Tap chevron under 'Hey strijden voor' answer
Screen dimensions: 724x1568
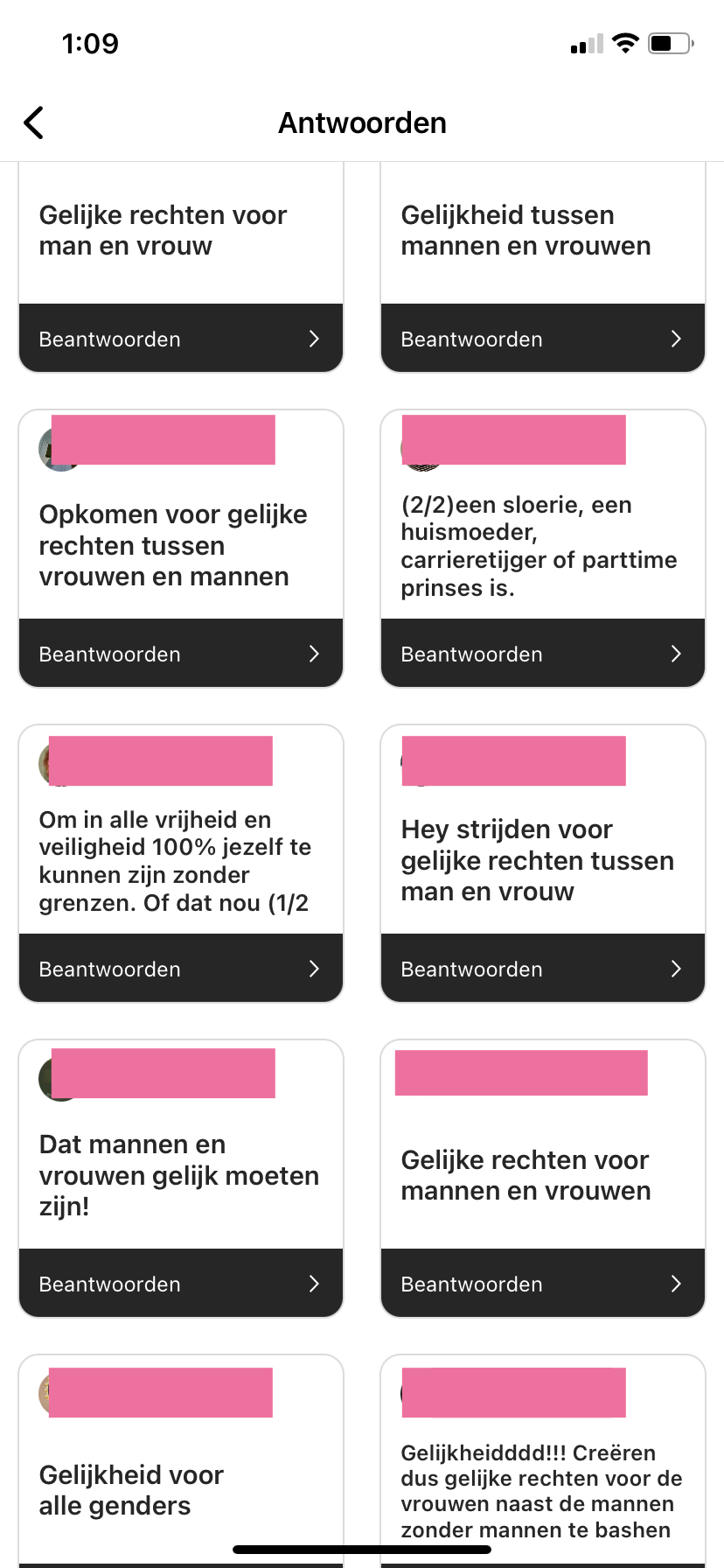(x=676, y=969)
